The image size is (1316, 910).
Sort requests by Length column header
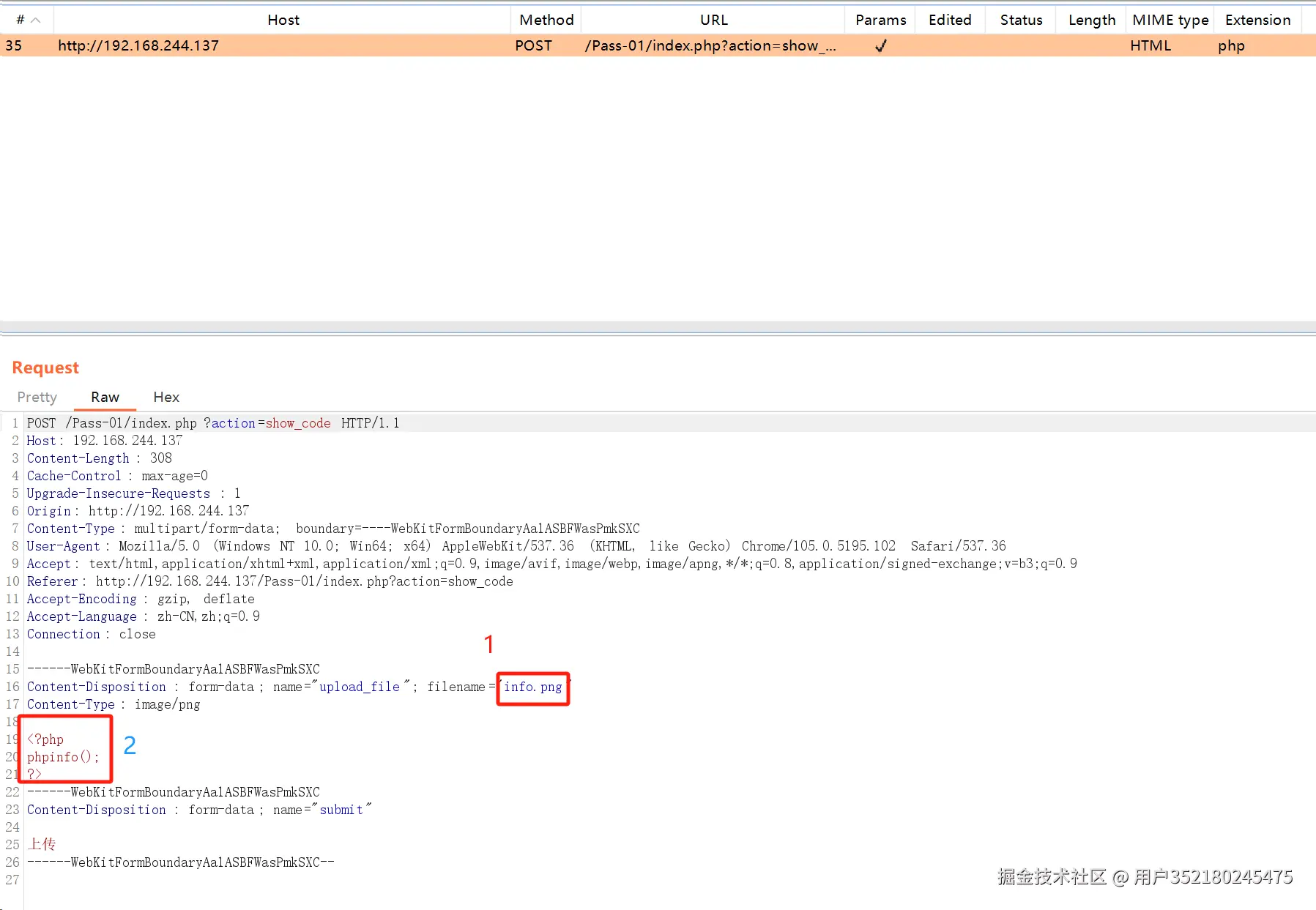[1091, 20]
